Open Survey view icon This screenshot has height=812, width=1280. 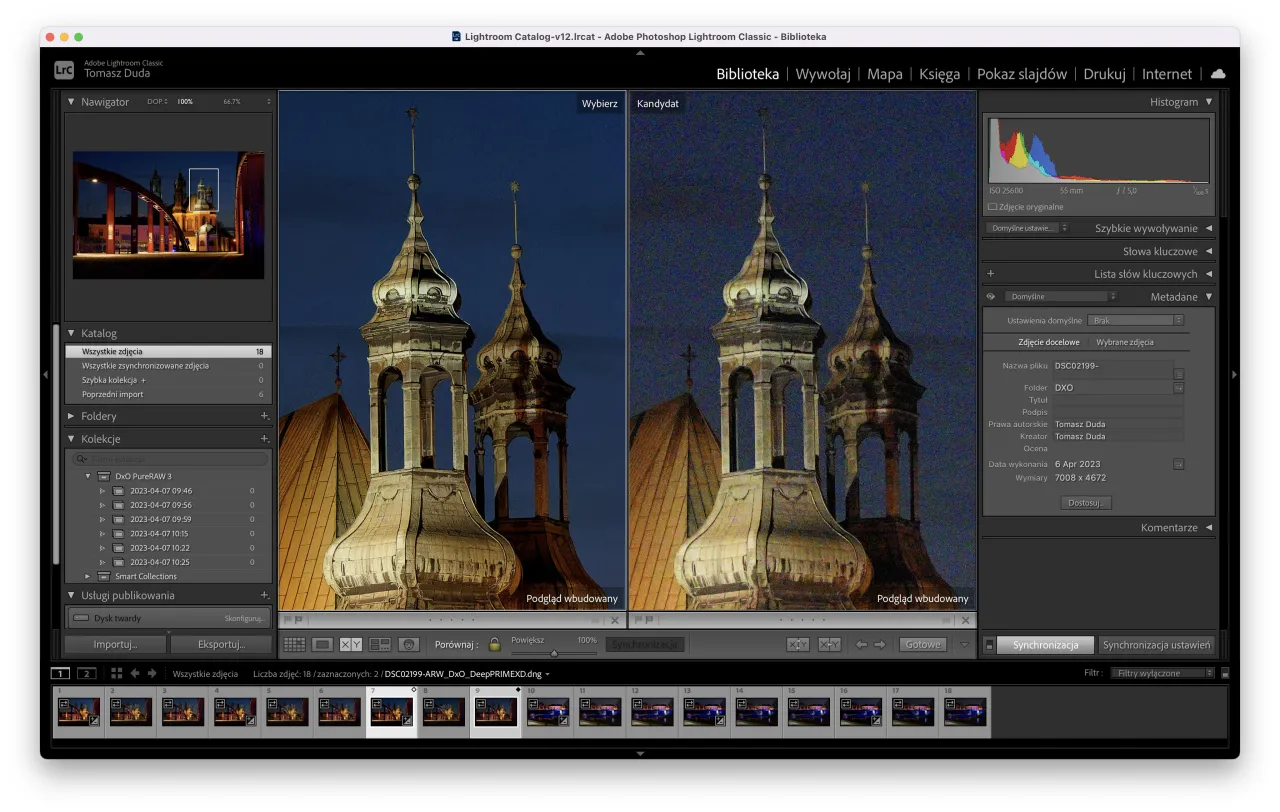(378, 644)
